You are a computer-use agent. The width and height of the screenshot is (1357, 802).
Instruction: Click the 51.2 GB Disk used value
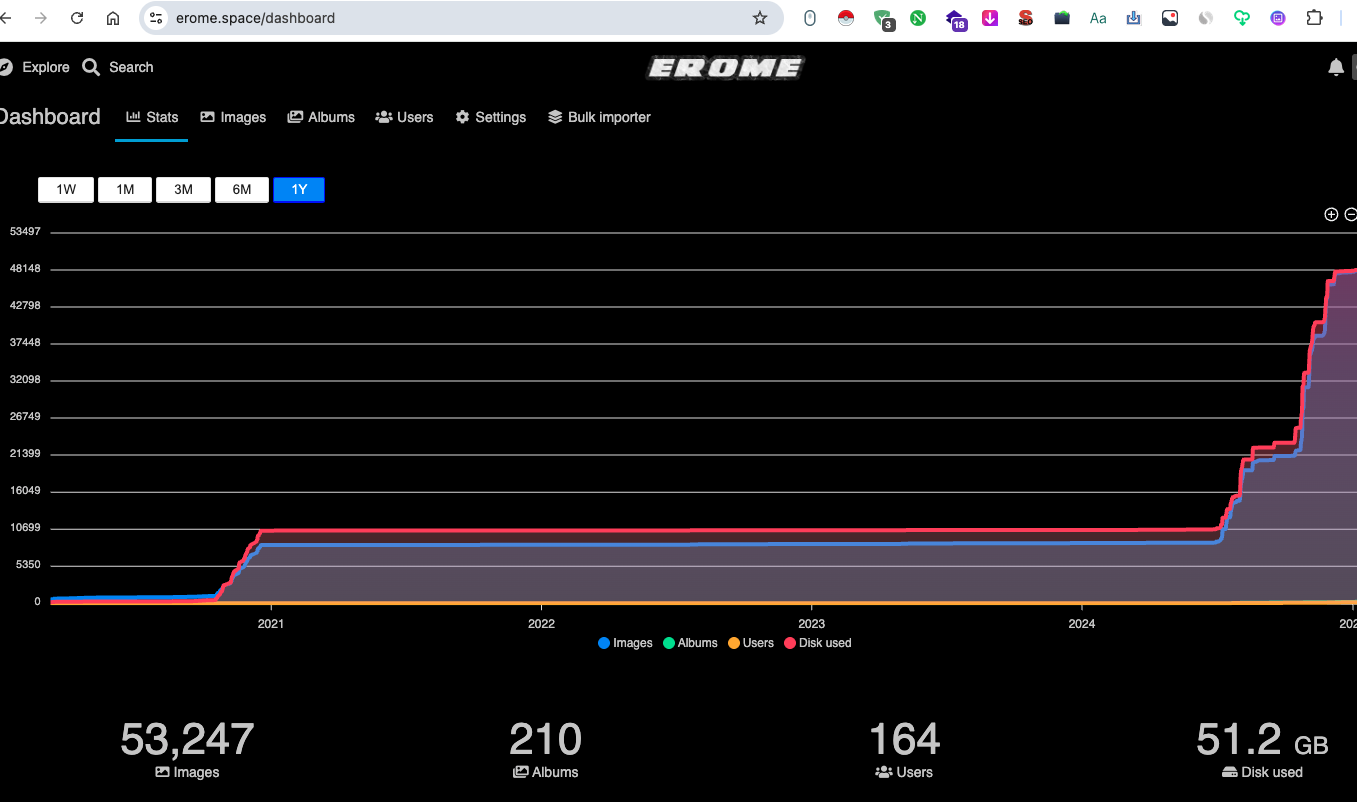pos(1262,741)
